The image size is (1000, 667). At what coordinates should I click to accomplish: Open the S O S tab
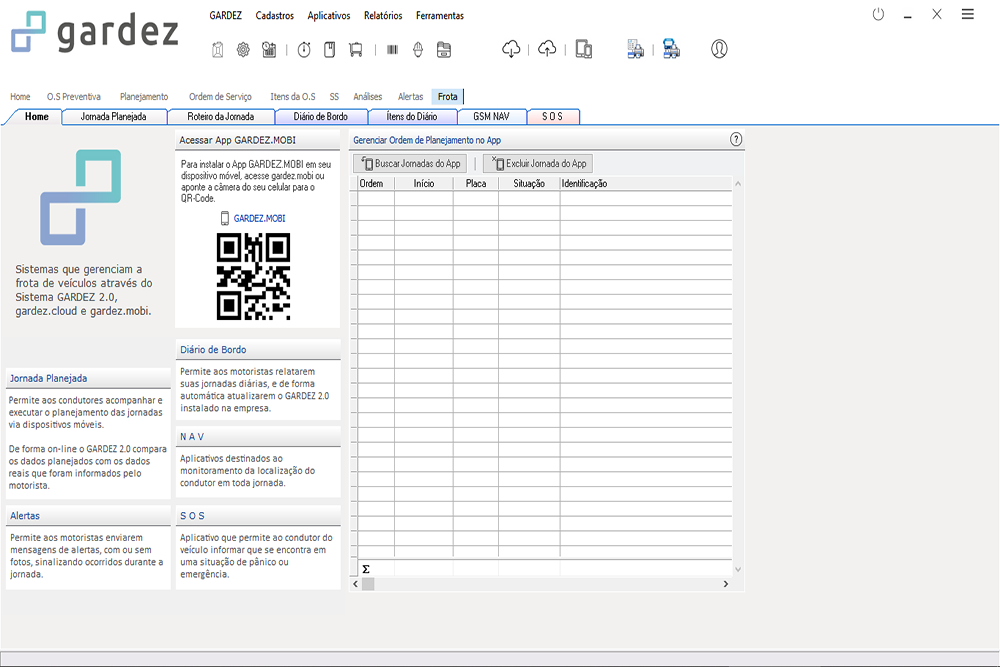552,117
